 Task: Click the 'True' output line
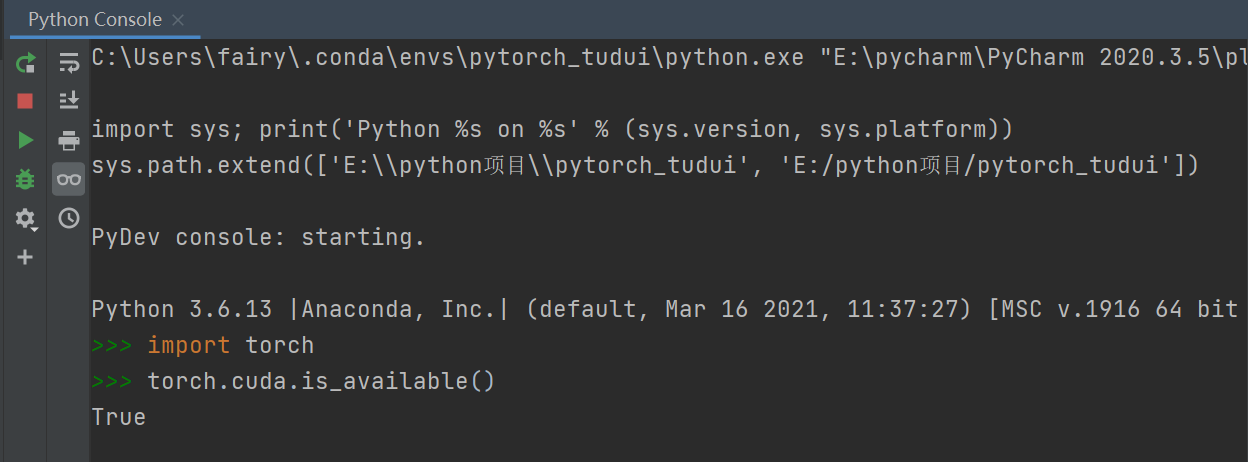pos(119,417)
